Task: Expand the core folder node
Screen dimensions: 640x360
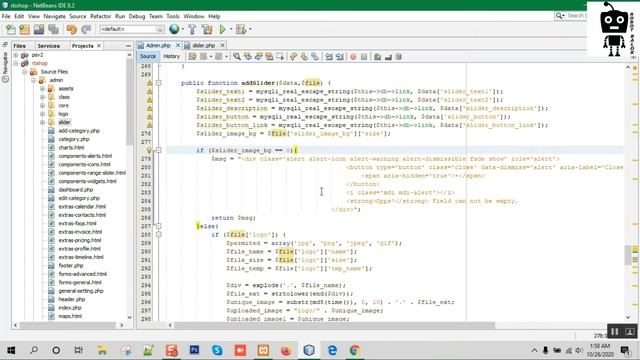Action: point(42,105)
